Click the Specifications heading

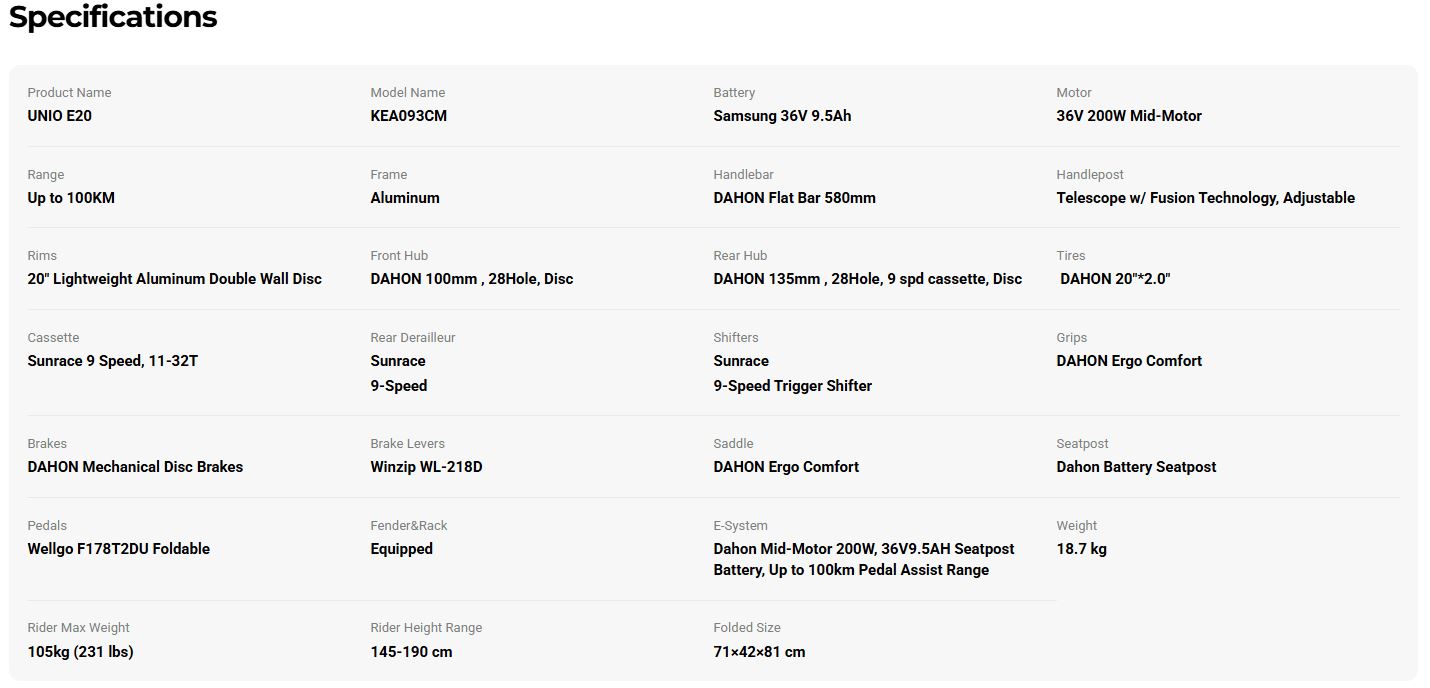(113, 17)
